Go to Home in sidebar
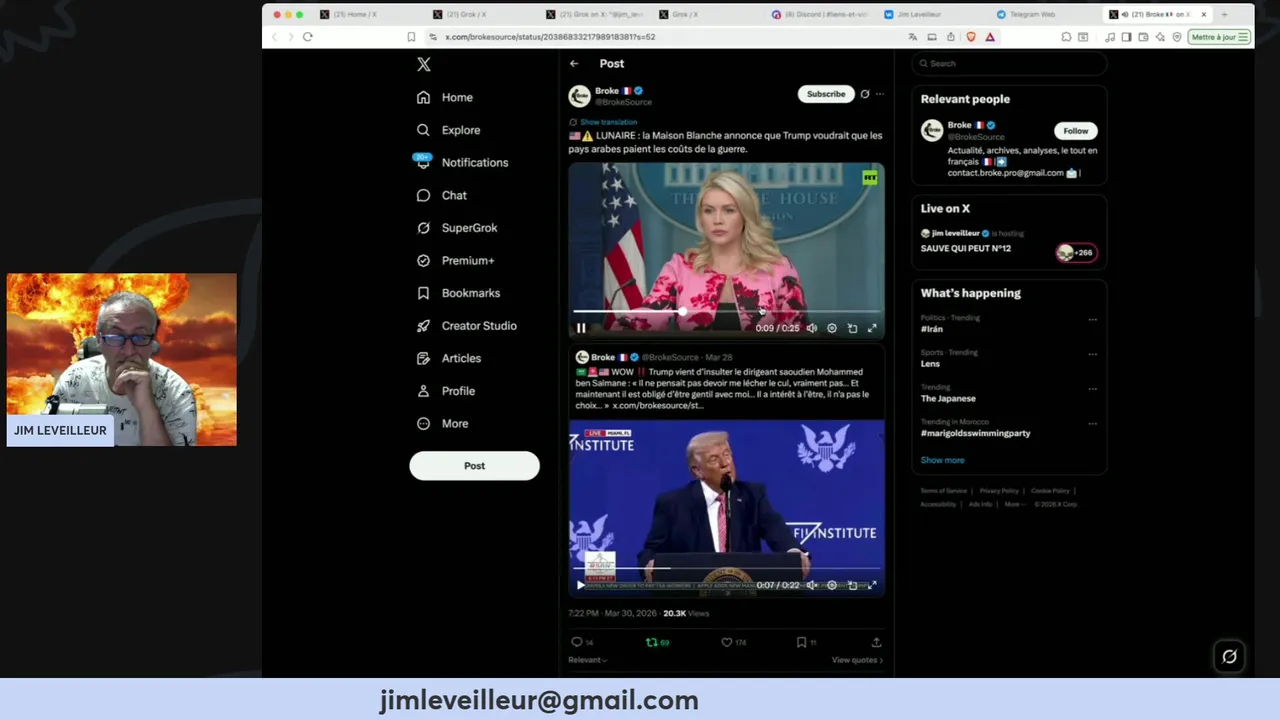The width and height of the screenshot is (1280, 720). 445,97
